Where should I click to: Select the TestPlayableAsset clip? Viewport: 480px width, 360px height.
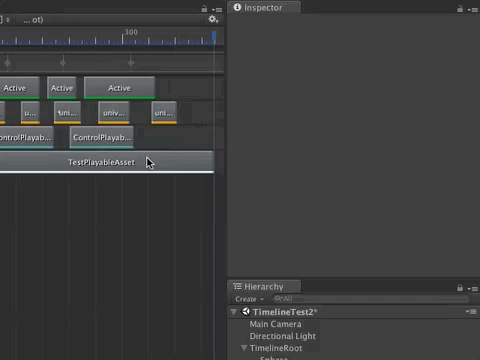pos(107,162)
